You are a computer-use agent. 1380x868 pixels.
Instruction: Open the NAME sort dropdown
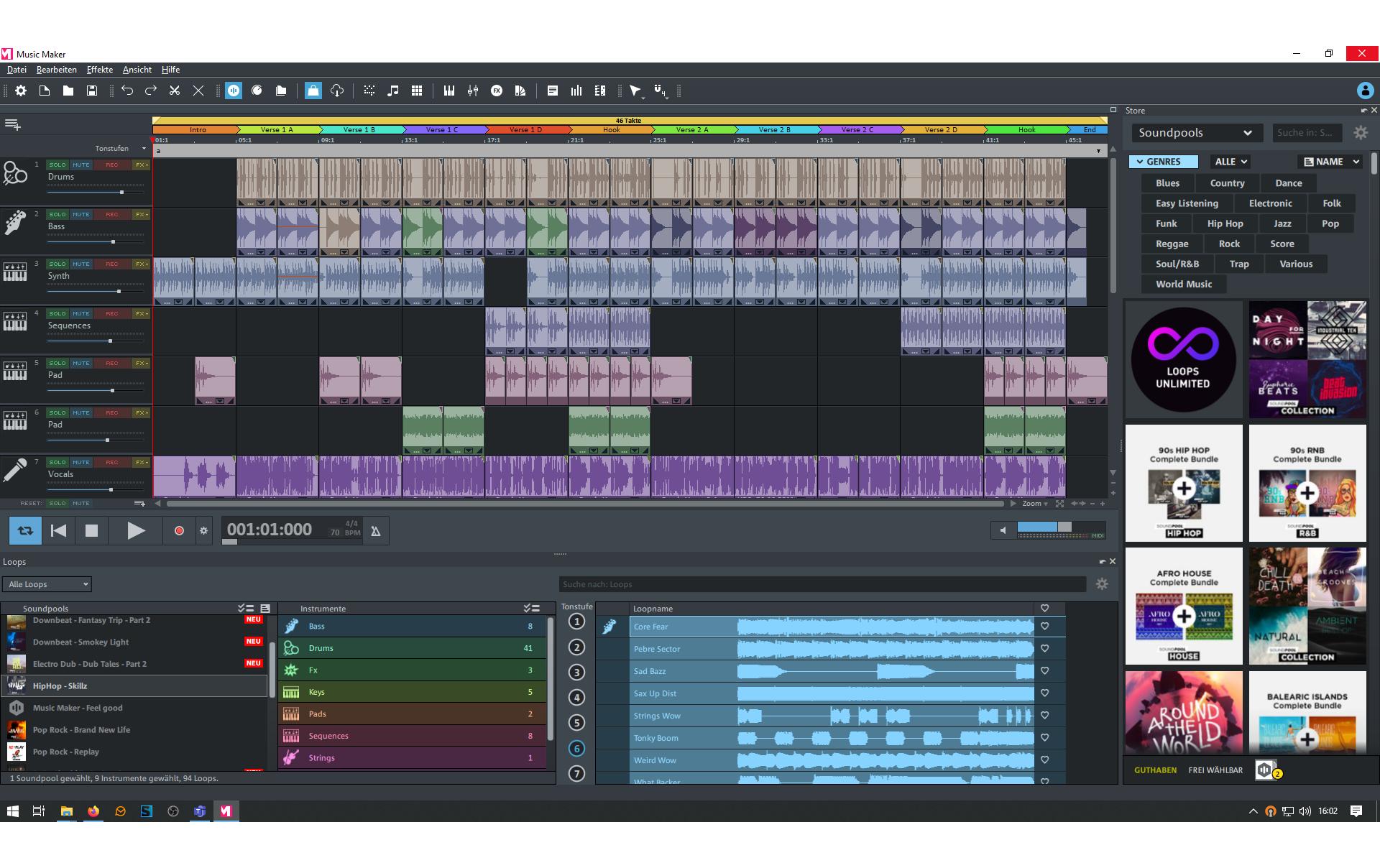[1330, 162]
